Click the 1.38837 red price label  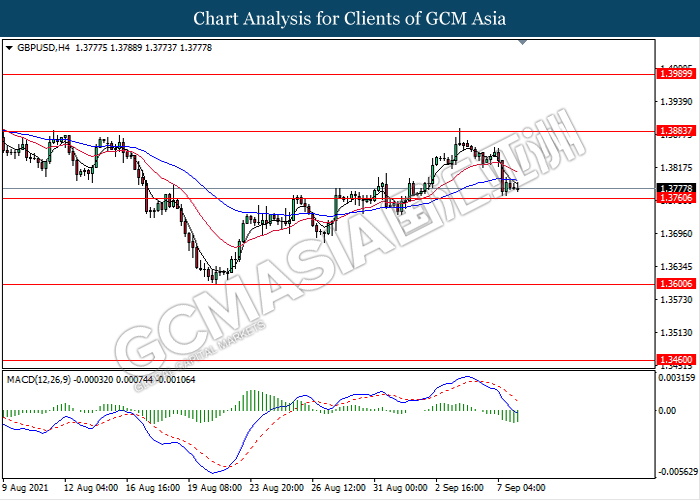(676, 131)
